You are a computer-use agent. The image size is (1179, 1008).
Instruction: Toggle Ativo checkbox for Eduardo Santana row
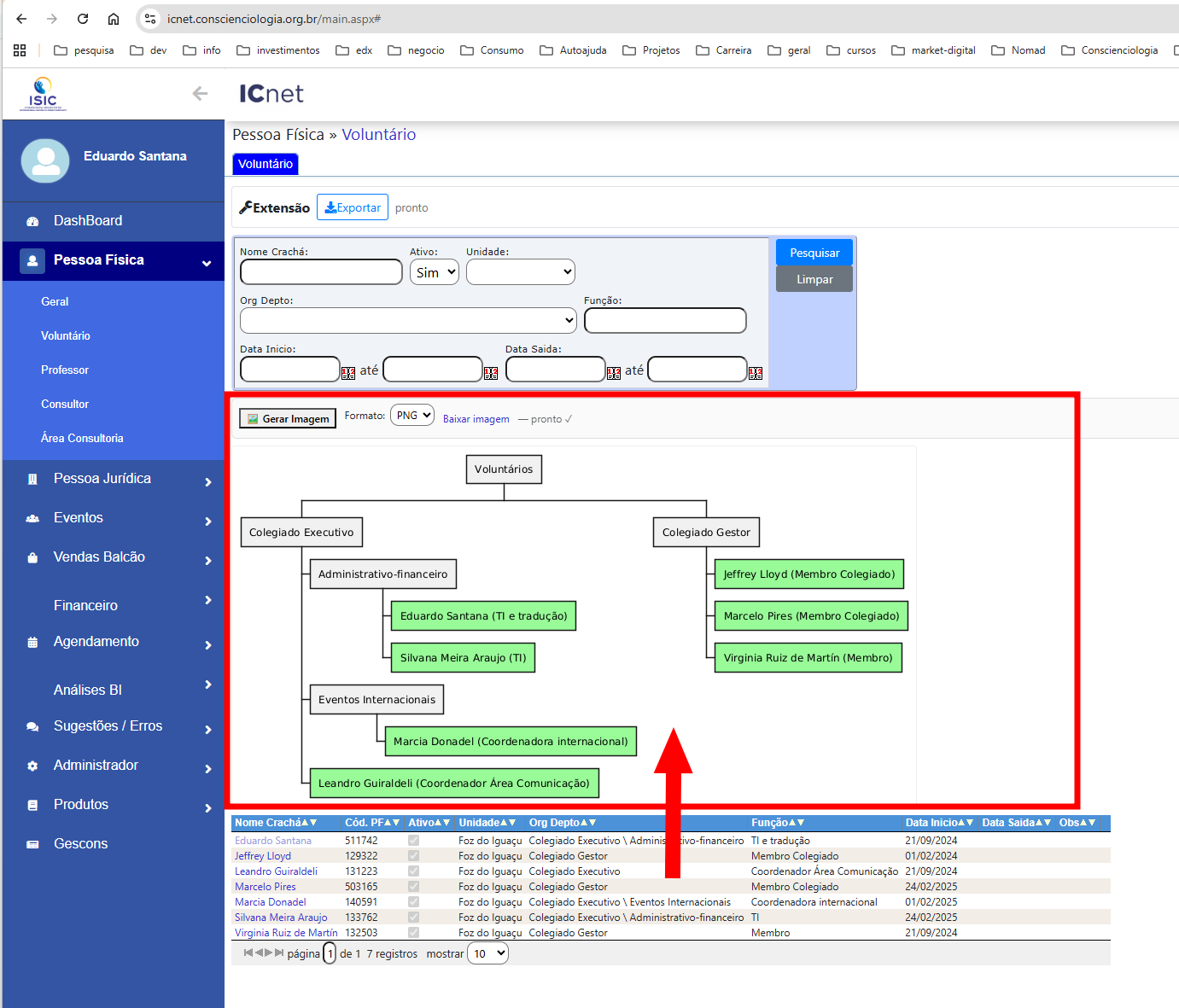coord(413,841)
